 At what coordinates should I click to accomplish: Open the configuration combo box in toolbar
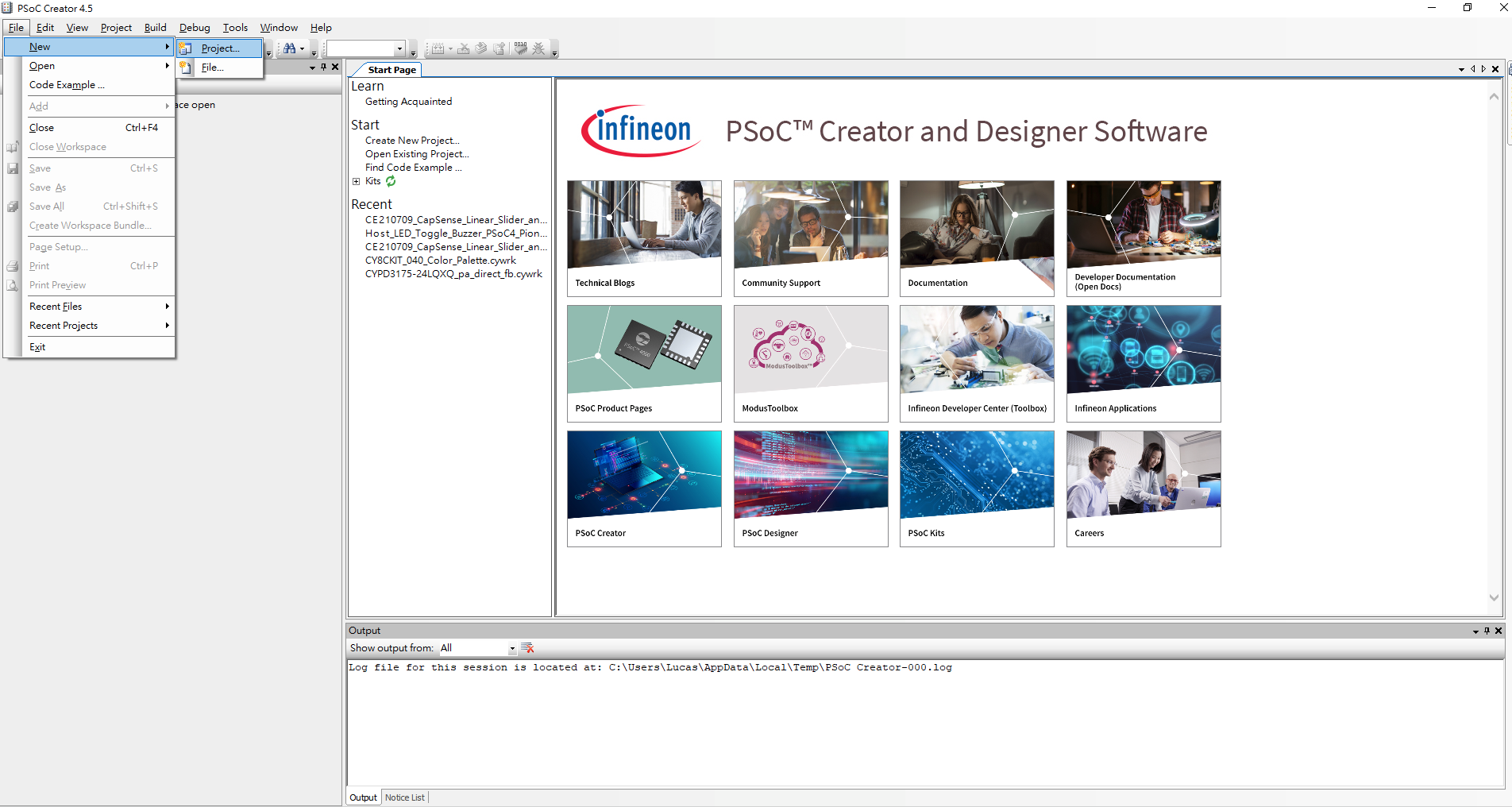[x=399, y=49]
